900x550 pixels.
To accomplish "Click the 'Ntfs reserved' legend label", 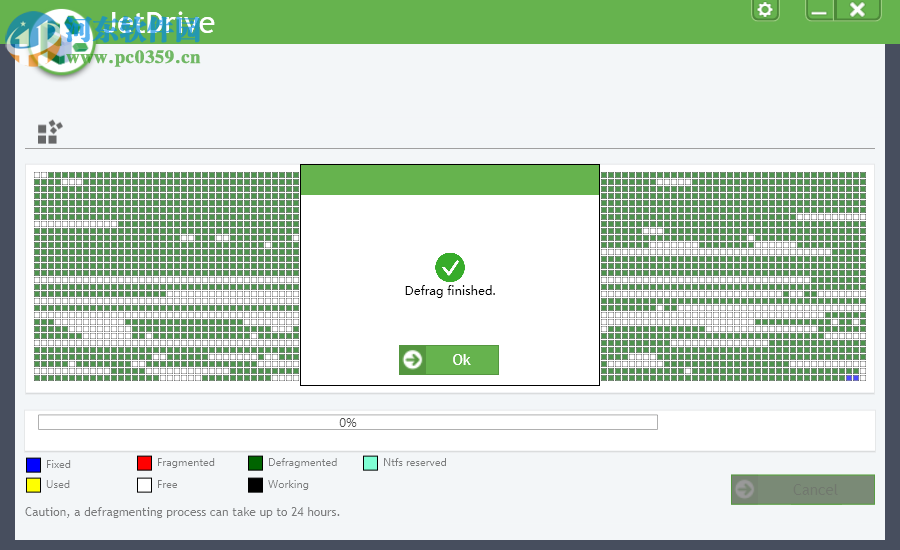I will [414, 463].
